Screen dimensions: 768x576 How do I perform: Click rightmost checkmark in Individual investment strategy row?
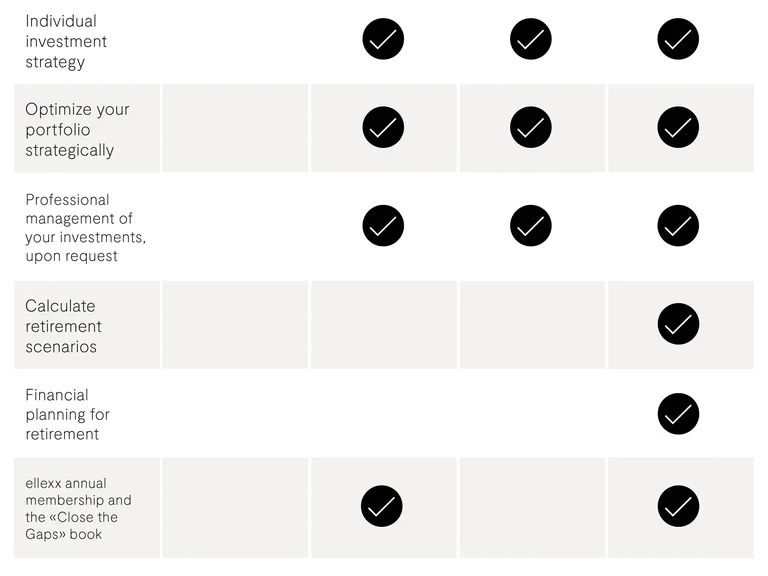678,39
